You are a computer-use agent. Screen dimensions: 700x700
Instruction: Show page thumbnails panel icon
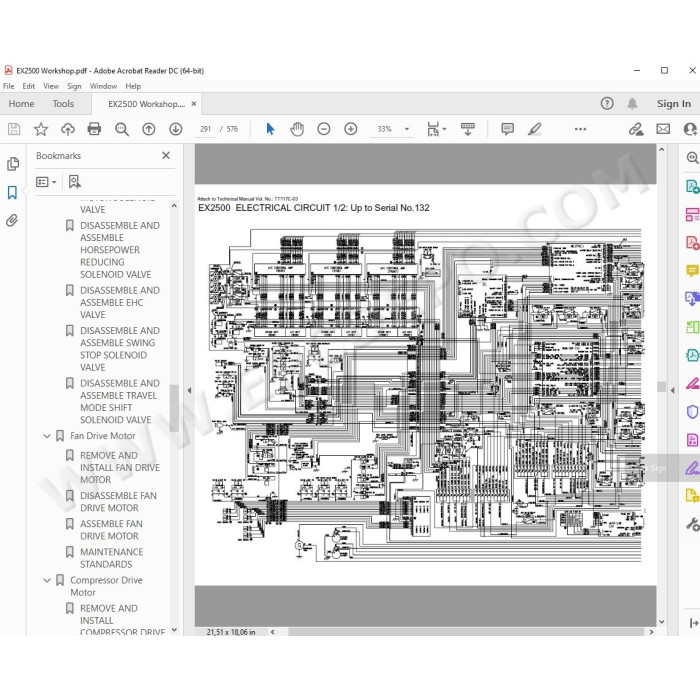[13, 164]
